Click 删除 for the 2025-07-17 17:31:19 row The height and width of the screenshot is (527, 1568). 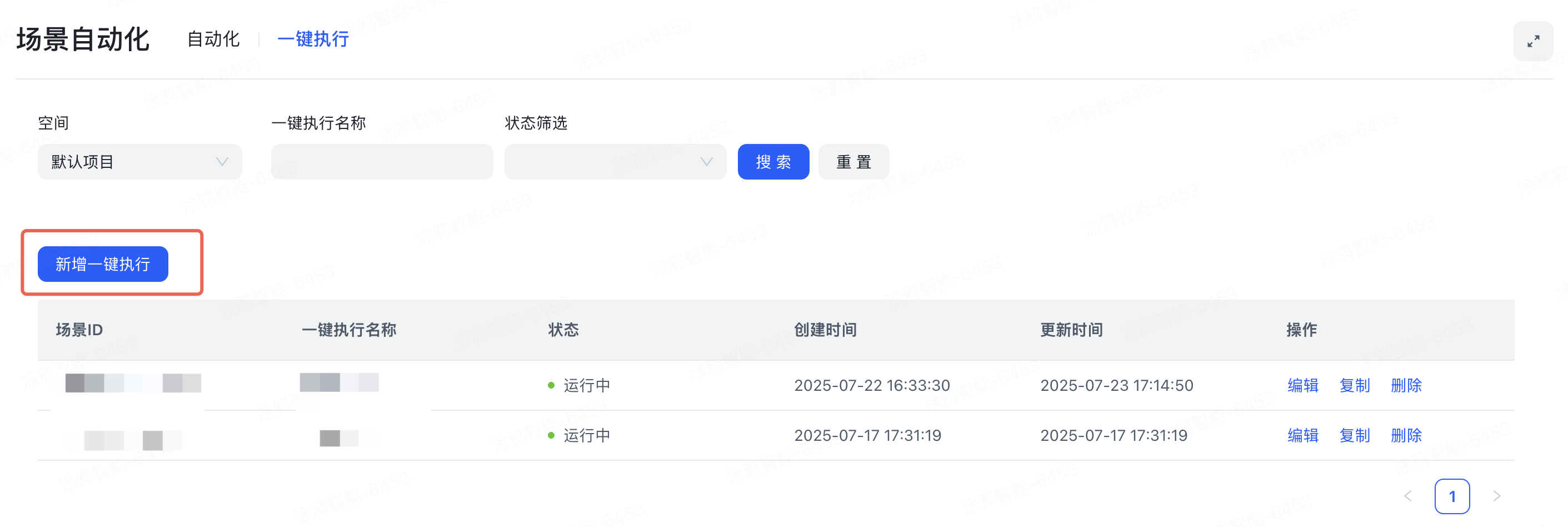(x=1406, y=435)
